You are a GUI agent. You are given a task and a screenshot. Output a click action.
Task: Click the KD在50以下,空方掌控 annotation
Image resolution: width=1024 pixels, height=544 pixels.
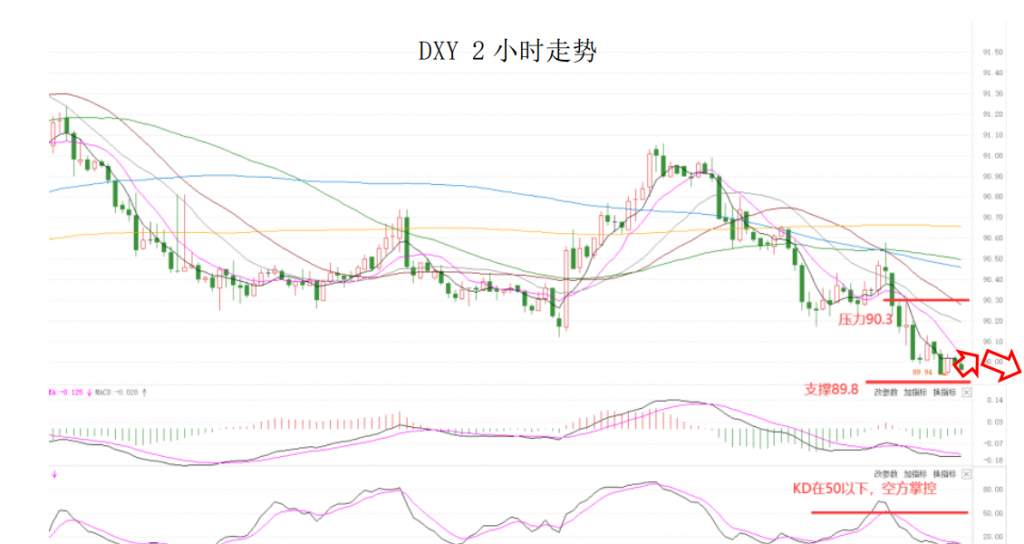(864, 488)
